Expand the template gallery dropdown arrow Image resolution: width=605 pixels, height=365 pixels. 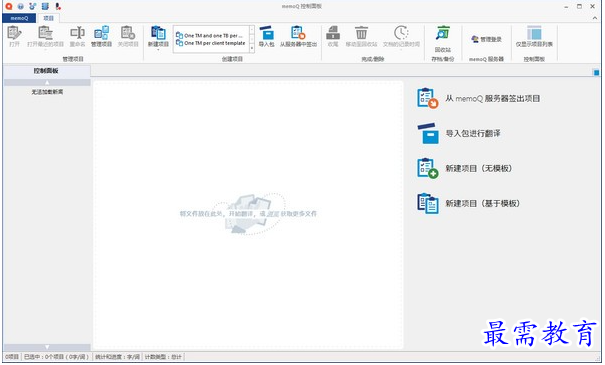[x=252, y=49]
